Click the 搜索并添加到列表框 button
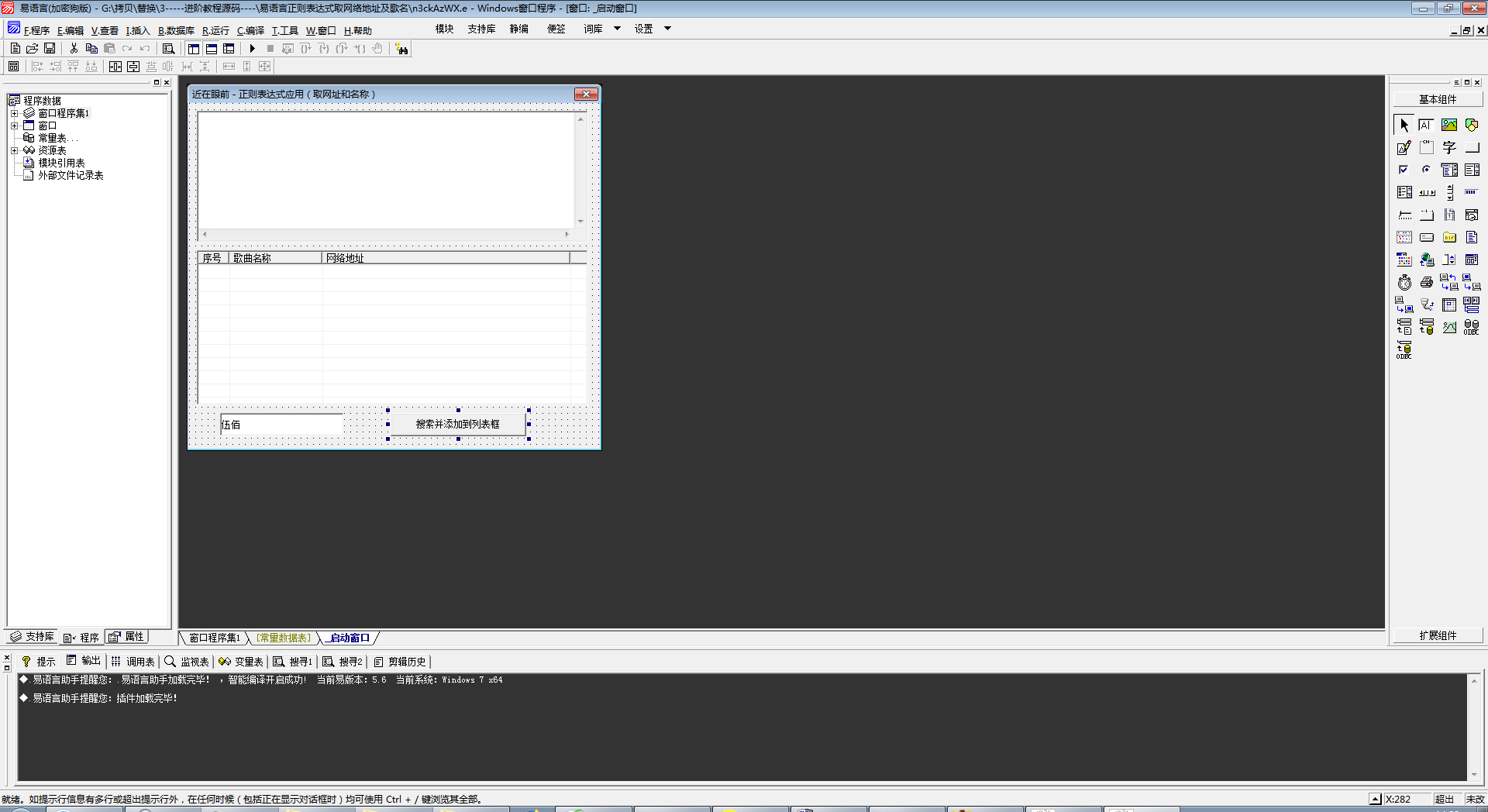 pyautogui.click(x=457, y=424)
